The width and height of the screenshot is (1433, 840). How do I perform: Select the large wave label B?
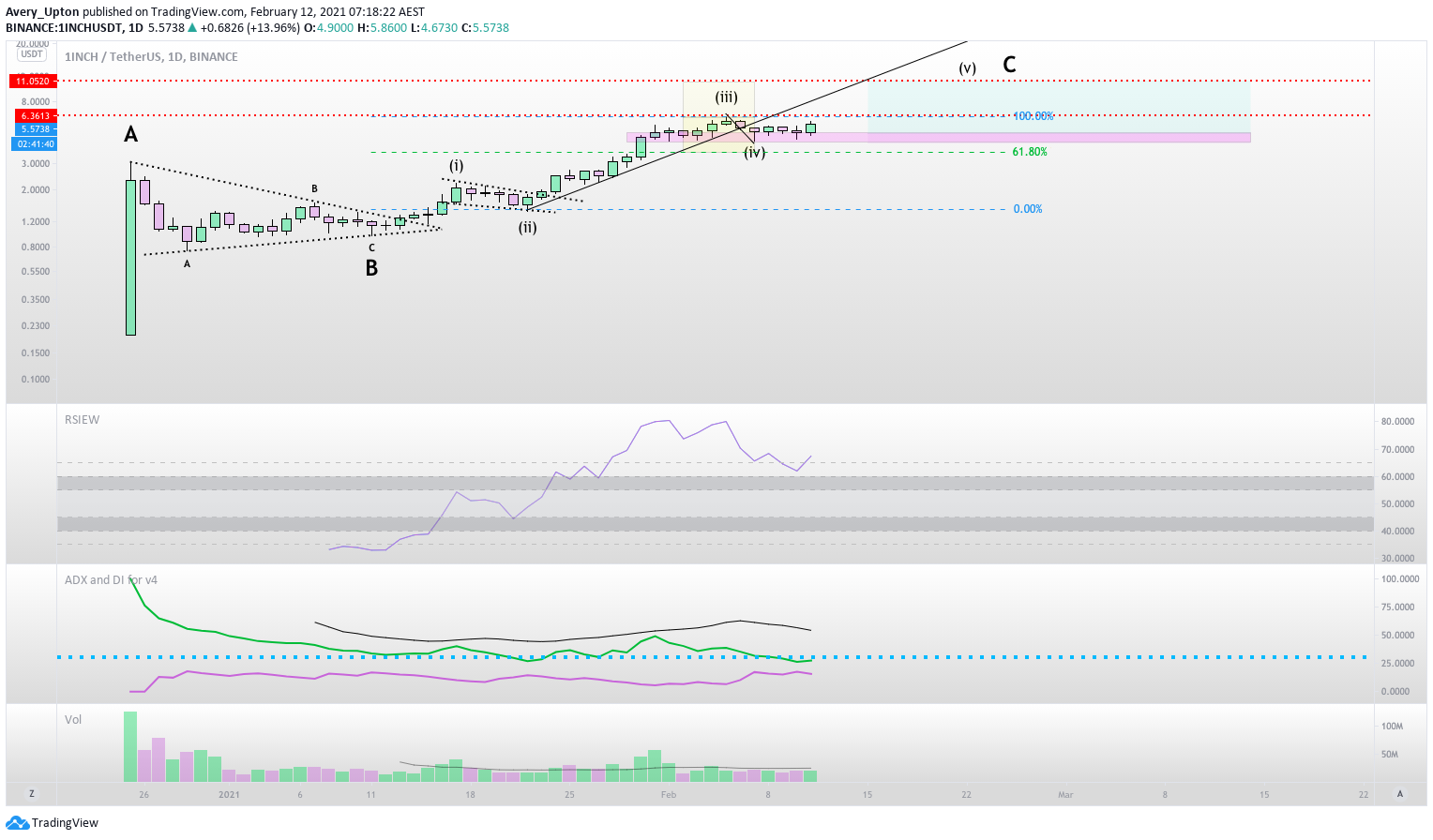tap(371, 268)
